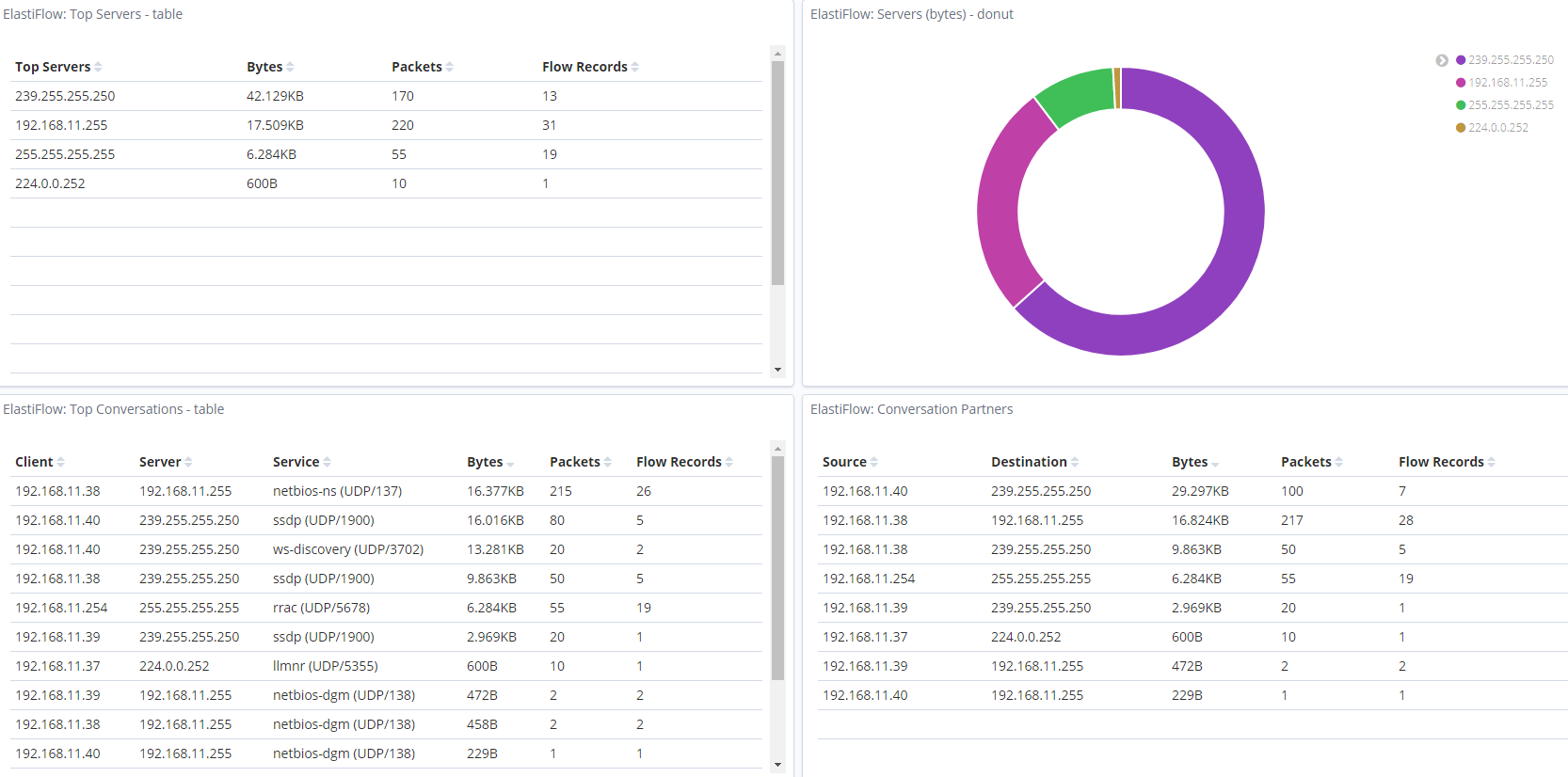The width and height of the screenshot is (1568, 777).
Task: Click 16.824KB in Conversation Partners table
Action: [1200, 520]
